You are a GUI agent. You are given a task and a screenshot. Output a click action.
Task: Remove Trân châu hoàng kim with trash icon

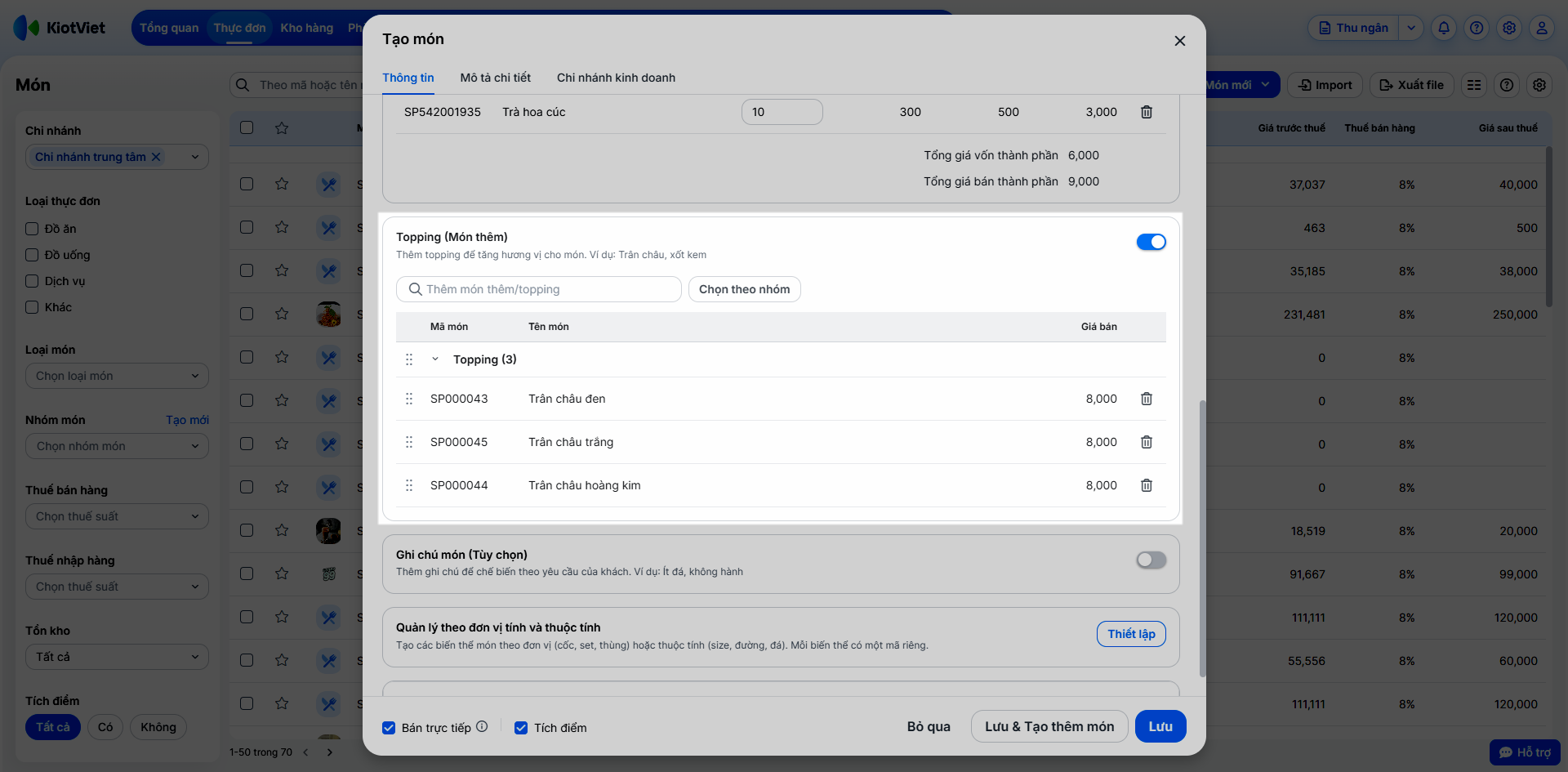(x=1146, y=485)
